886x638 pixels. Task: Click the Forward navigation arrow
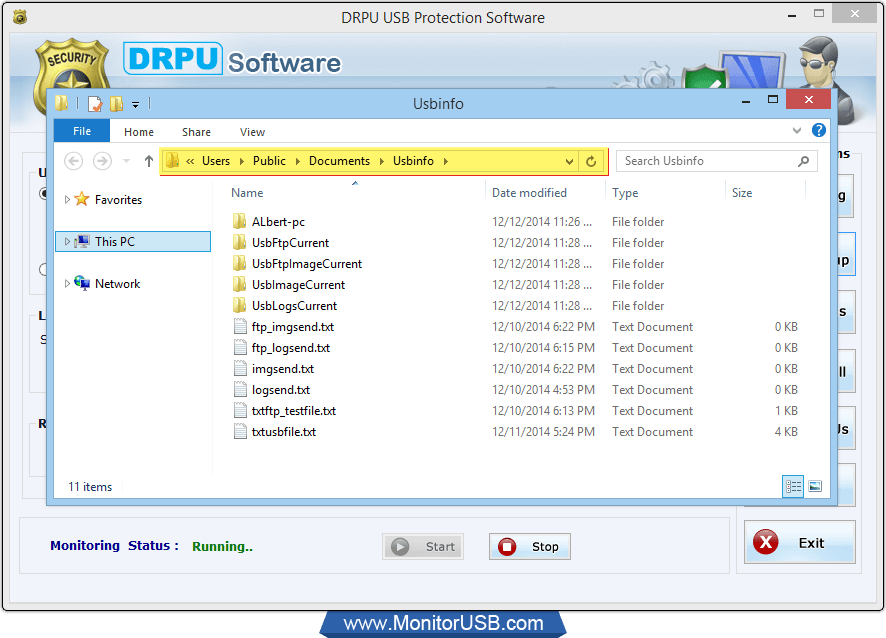click(102, 161)
